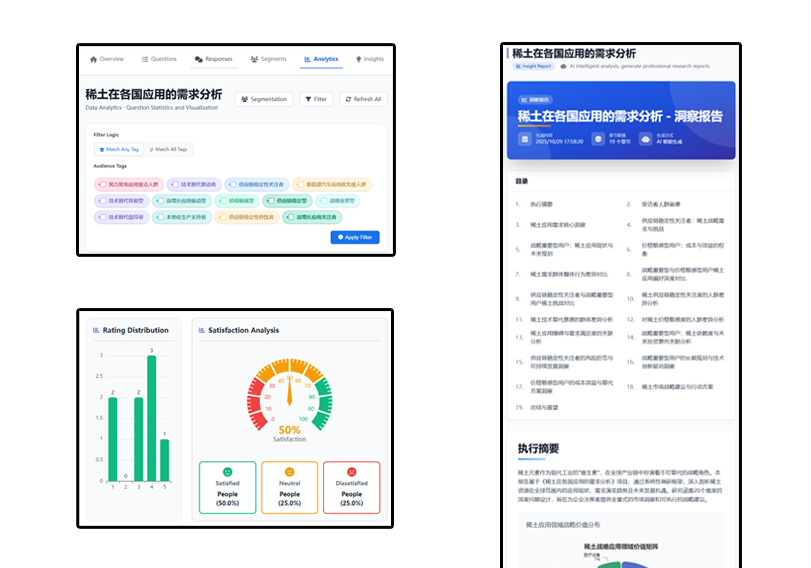811x568 pixels.
Task: Open contents item 3 稀土应用需求核心洞察
Action: click(x=558, y=225)
